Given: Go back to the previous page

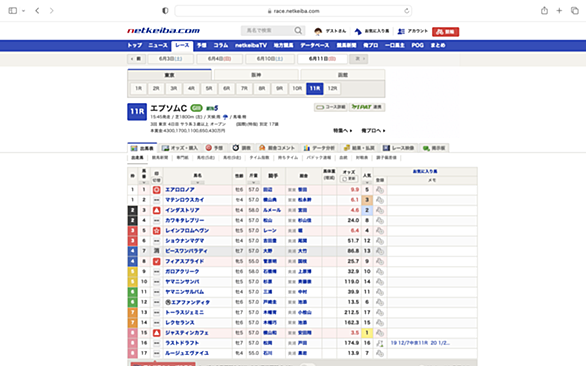Looking at the screenshot, I should pos(37,10).
